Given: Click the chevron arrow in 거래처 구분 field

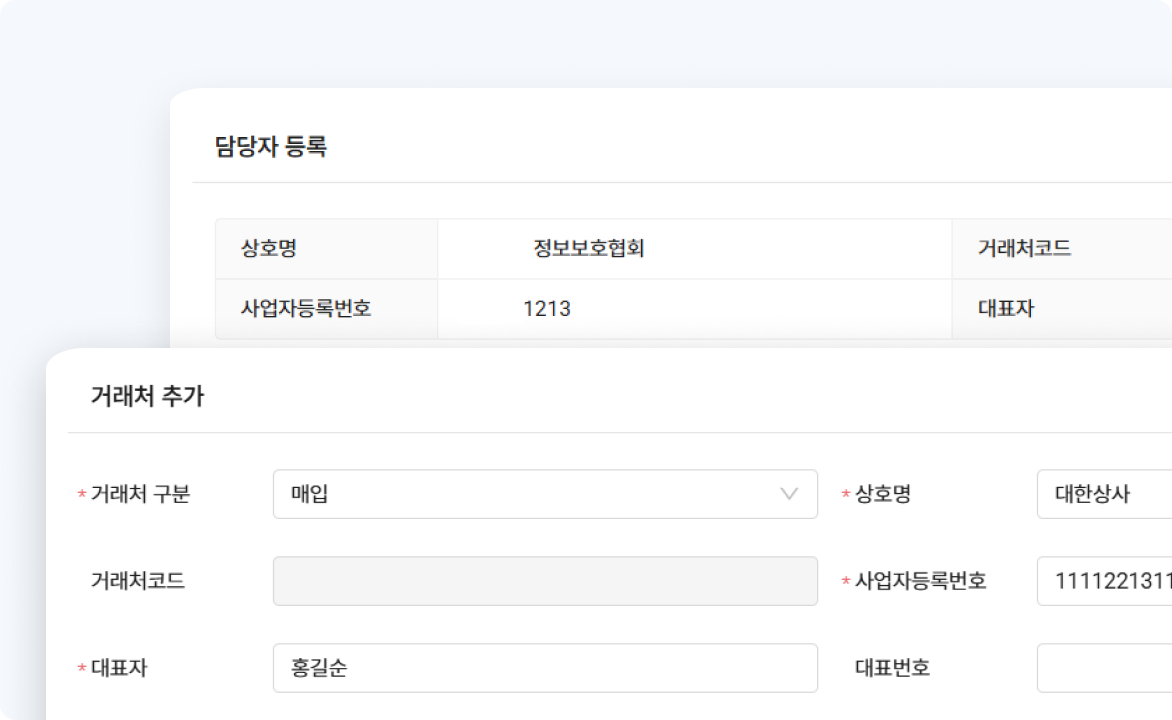Looking at the screenshot, I should coord(789,494).
